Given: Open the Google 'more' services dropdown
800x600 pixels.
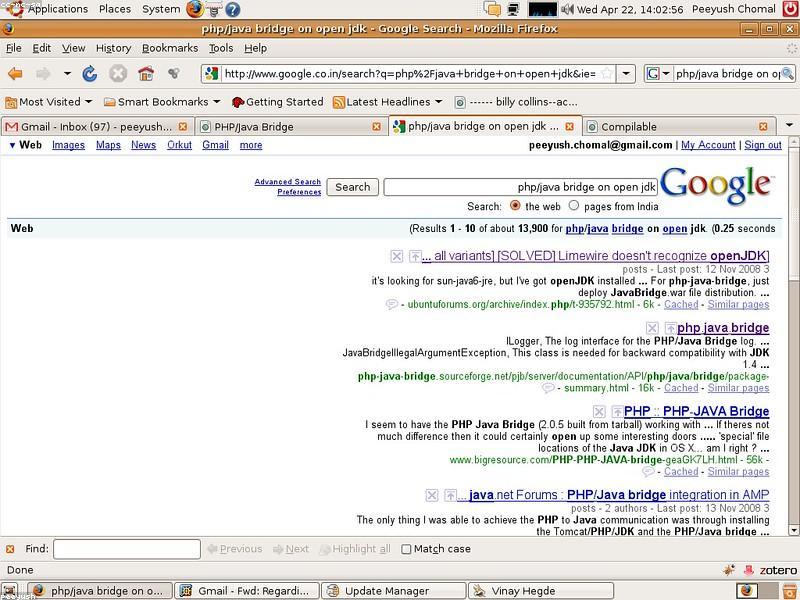Looking at the screenshot, I should [x=251, y=145].
